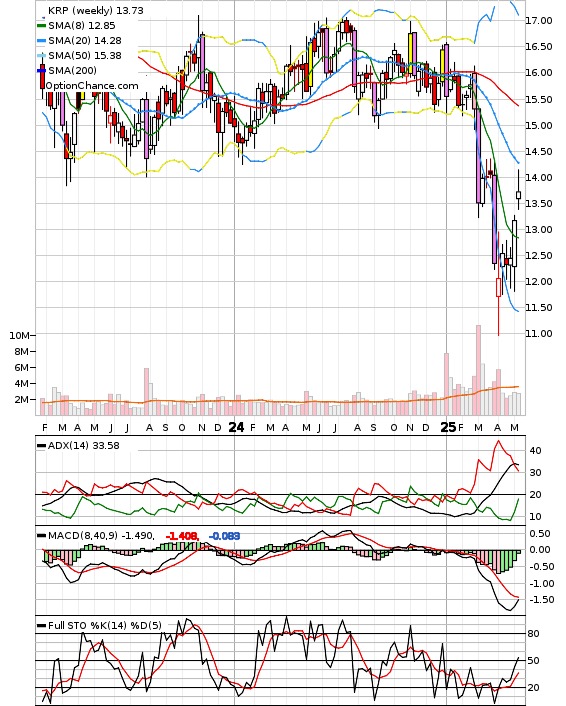
Task: Select the Full STO %K(14) %D(5) label
Action: (104, 625)
